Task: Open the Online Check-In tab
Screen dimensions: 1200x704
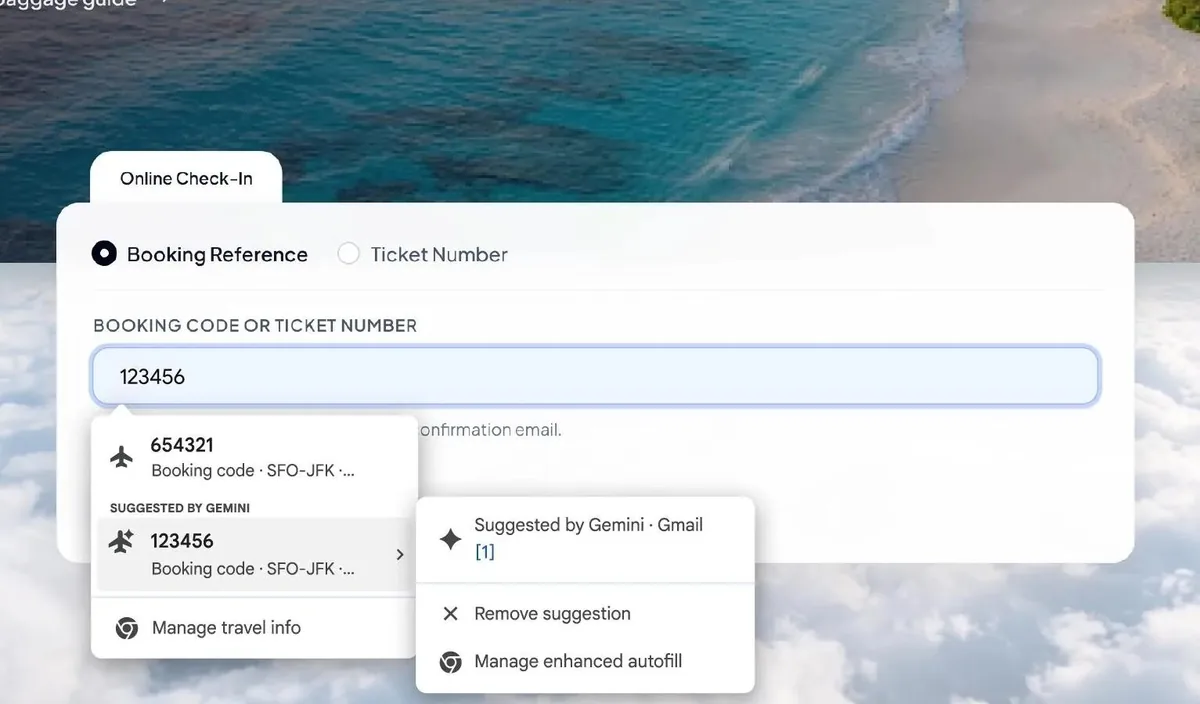Action: (186, 179)
